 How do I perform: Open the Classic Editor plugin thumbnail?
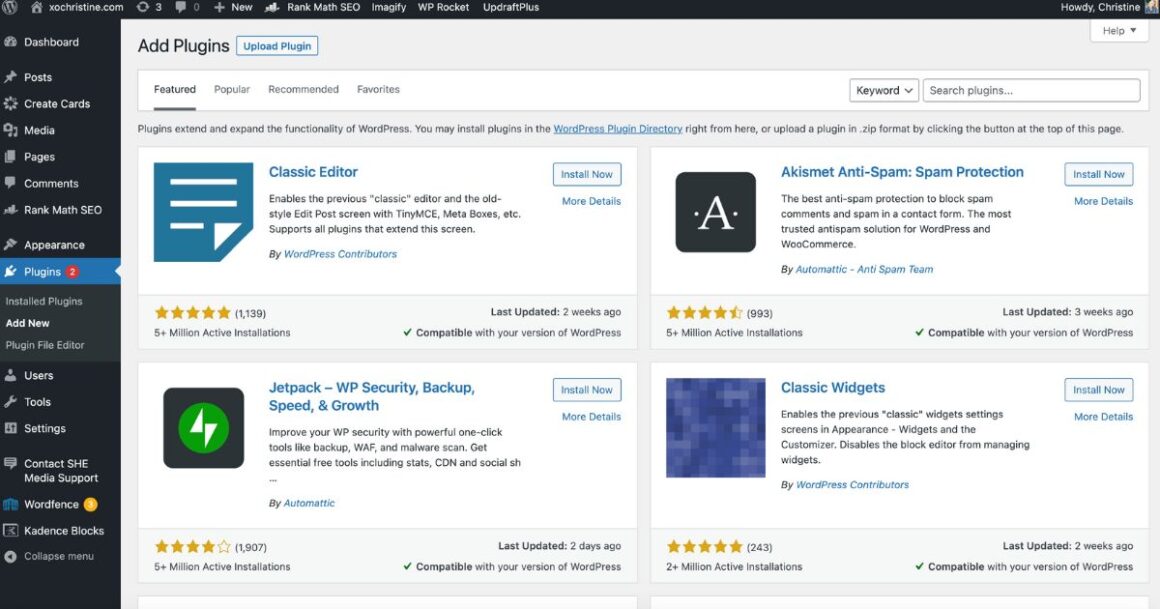[203, 212]
